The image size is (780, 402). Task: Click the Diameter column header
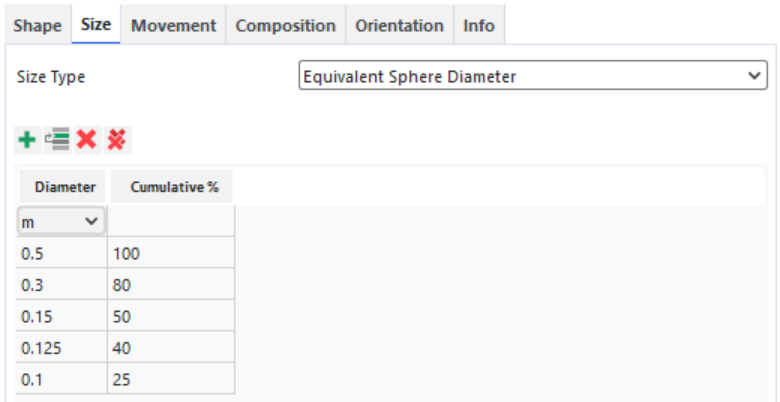(x=64, y=187)
